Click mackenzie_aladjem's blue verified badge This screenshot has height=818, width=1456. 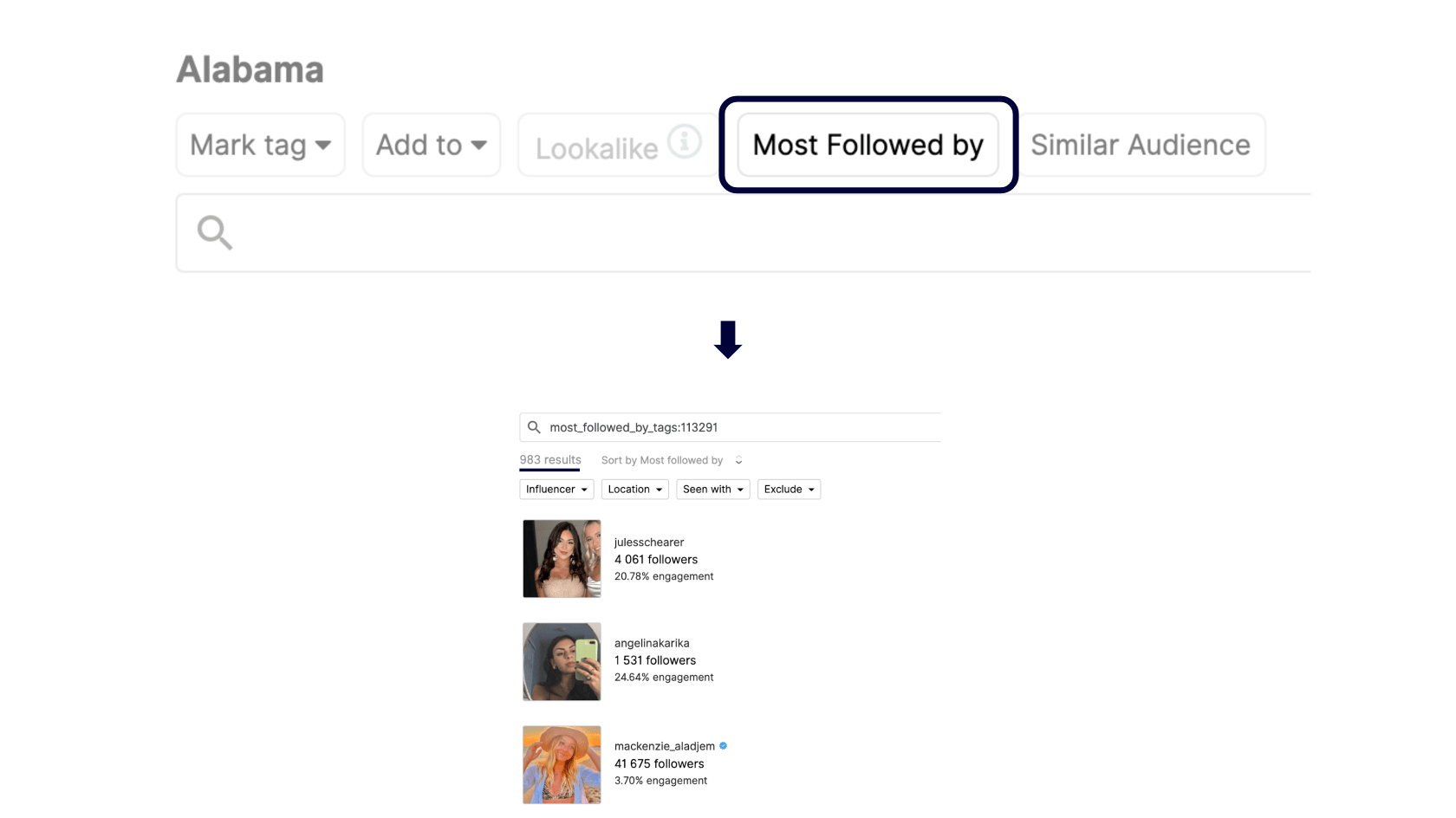[x=723, y=746]
